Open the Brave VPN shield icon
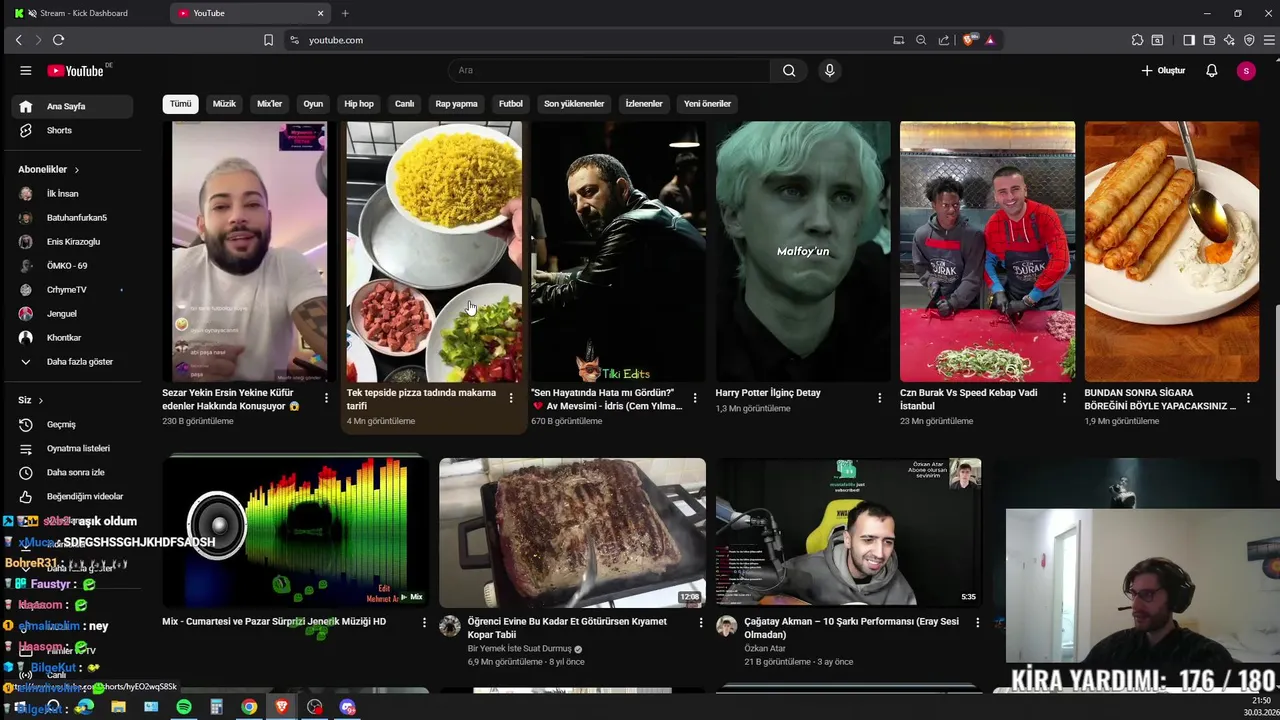 point(1249,40)
